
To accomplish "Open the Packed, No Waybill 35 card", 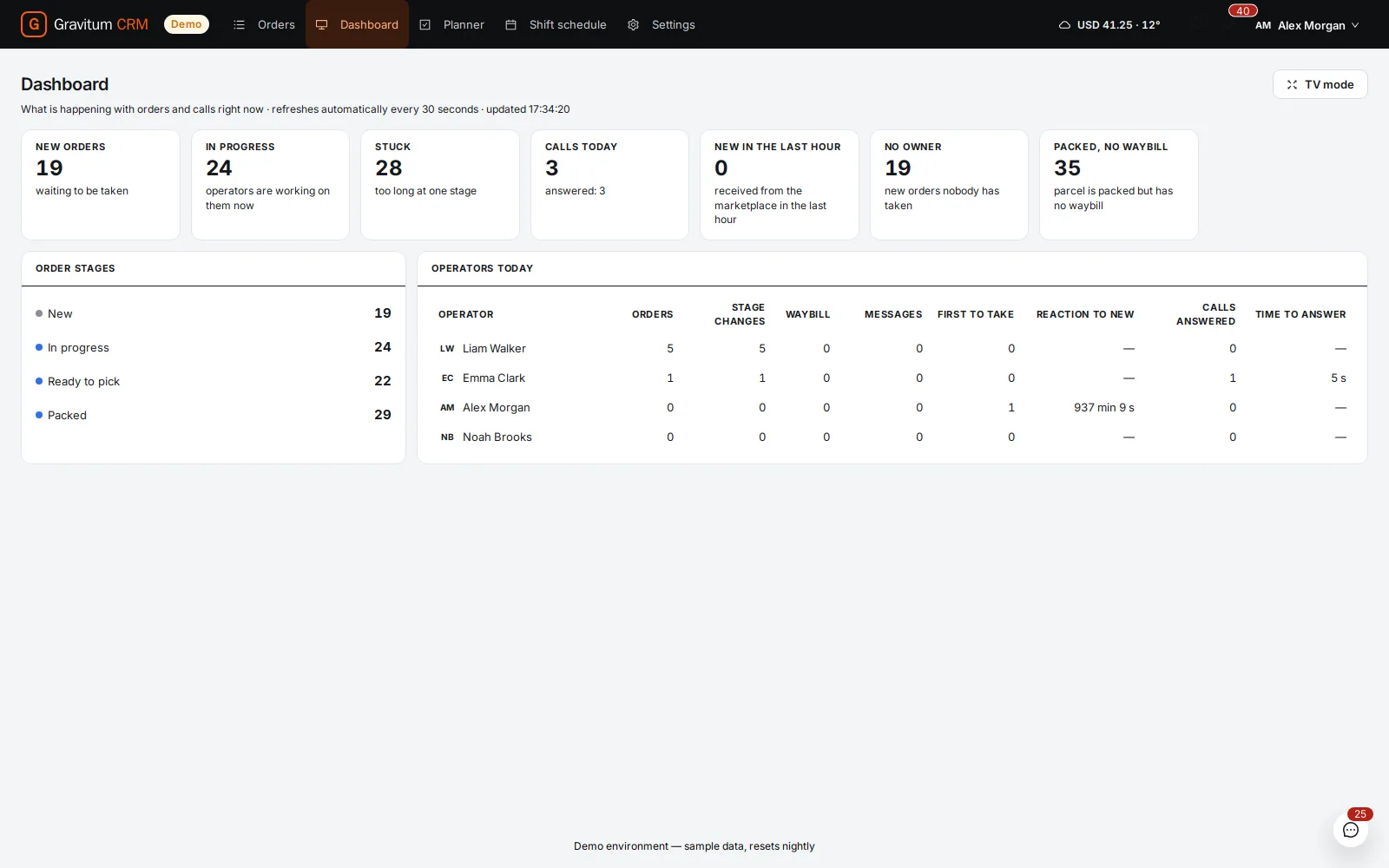I will pyautogui.click(x=1119, y=185).
